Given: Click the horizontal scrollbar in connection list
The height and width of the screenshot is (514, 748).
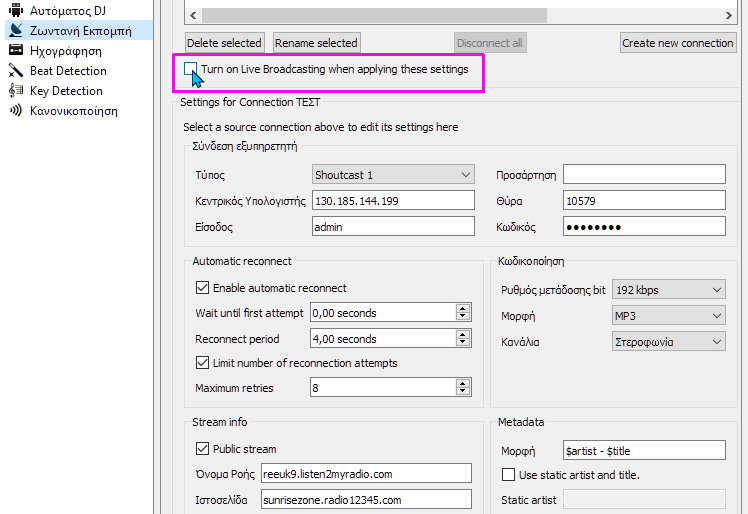Looking at the screenshot, I should 460,16.
